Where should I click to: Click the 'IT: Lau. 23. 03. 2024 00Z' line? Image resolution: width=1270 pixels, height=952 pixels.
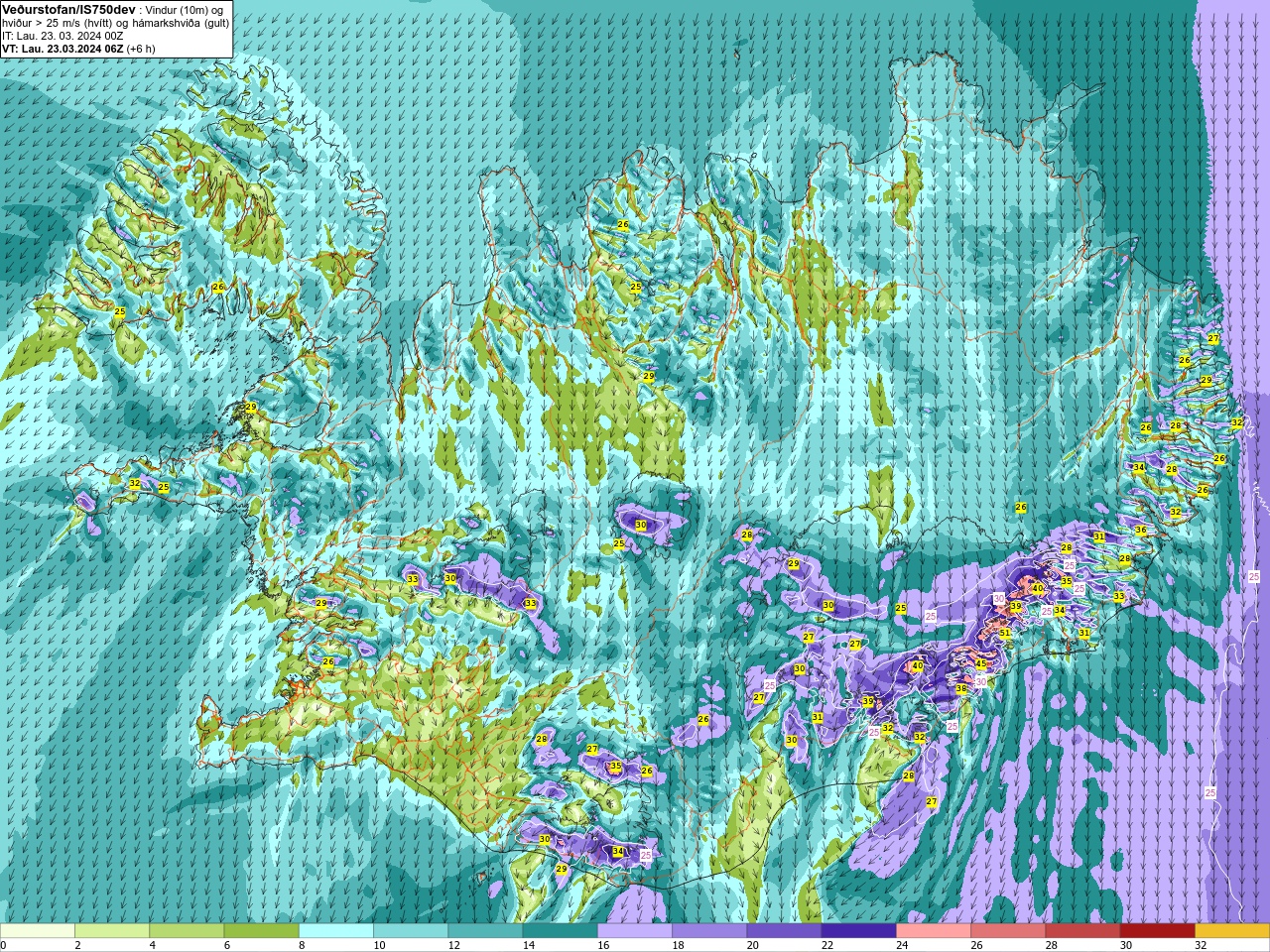[63, 36]
